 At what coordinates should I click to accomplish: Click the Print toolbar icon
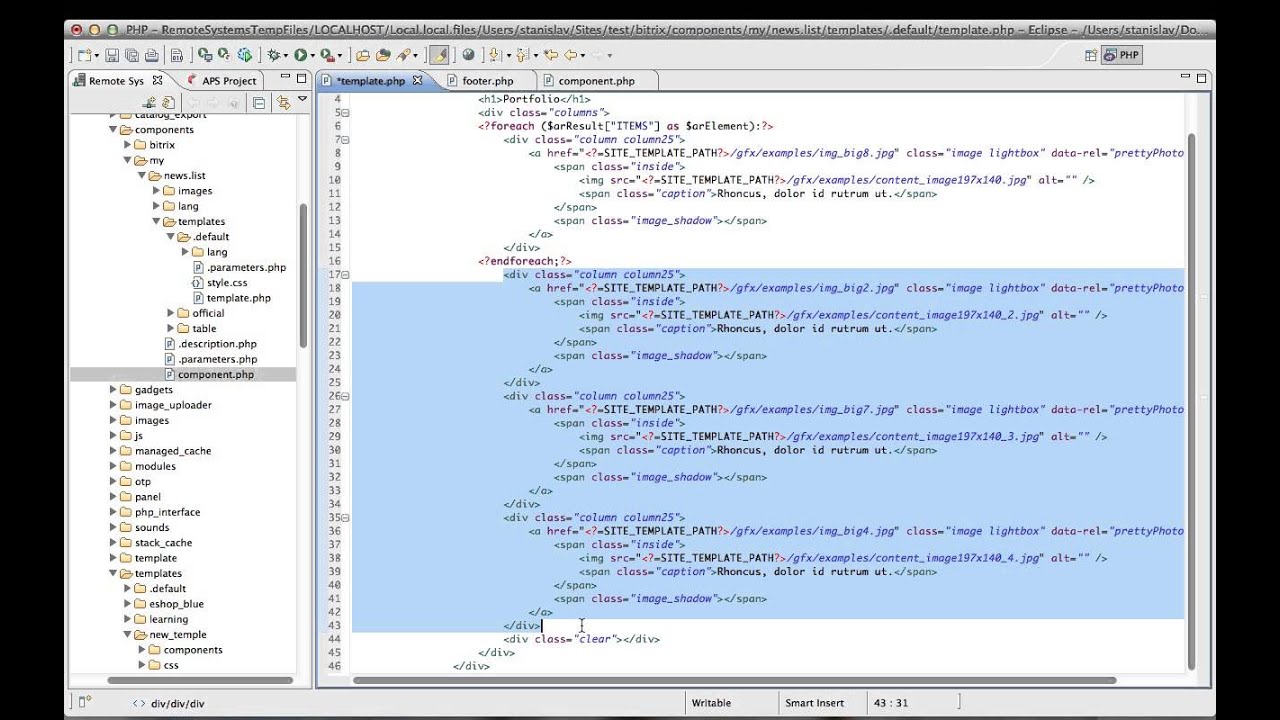point(152,55)
